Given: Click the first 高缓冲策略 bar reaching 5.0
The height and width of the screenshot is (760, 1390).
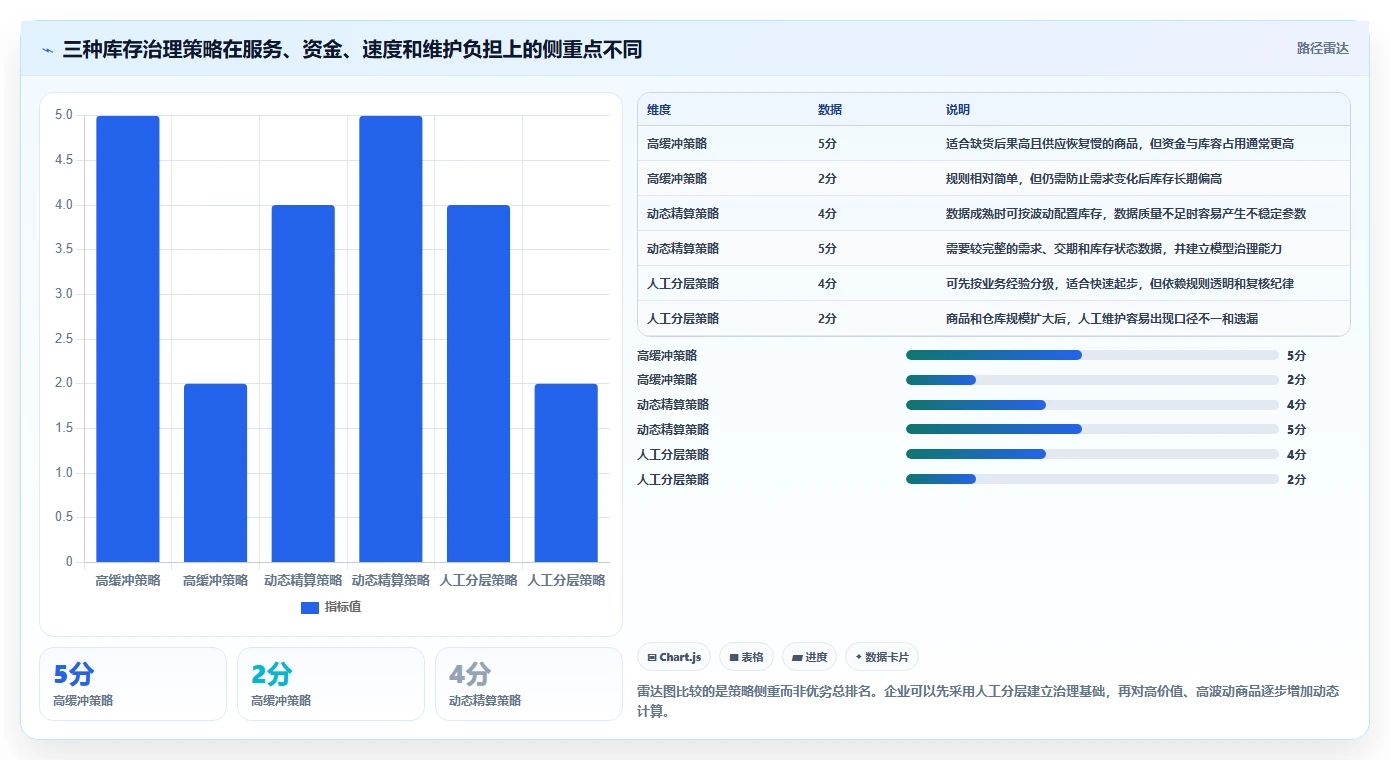Looking at the screenshot, I should pos(128,339).
